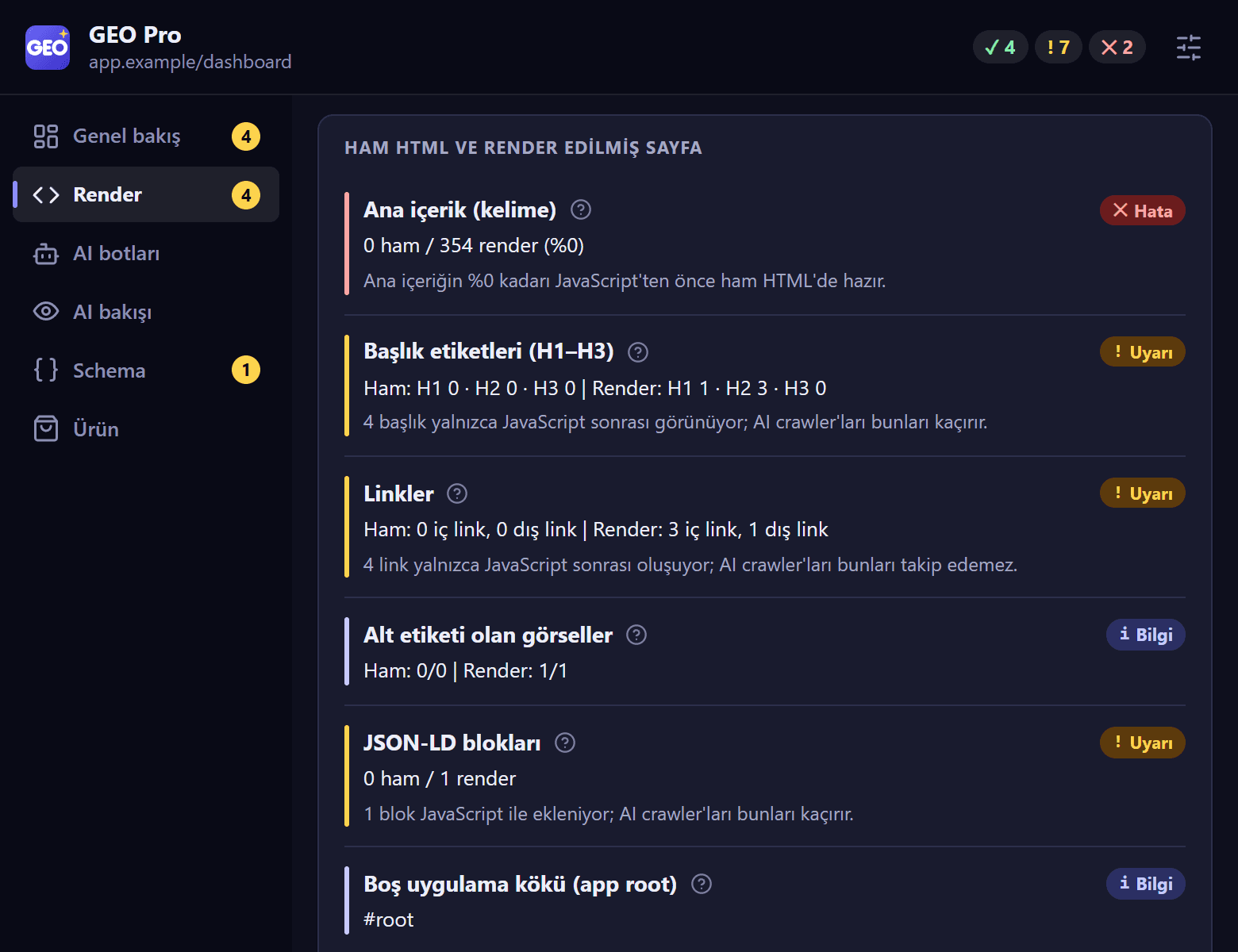Click help icon beside JSON-LD blokları
1238x952 pixels.
coord(565,743)
